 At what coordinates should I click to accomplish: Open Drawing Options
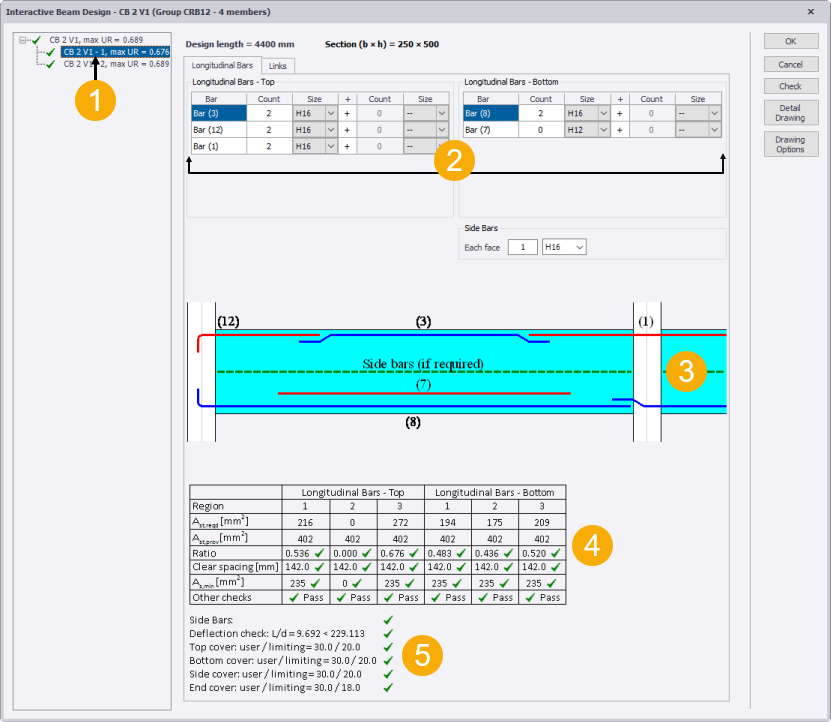pyautogui.click(x=790, y=144)
